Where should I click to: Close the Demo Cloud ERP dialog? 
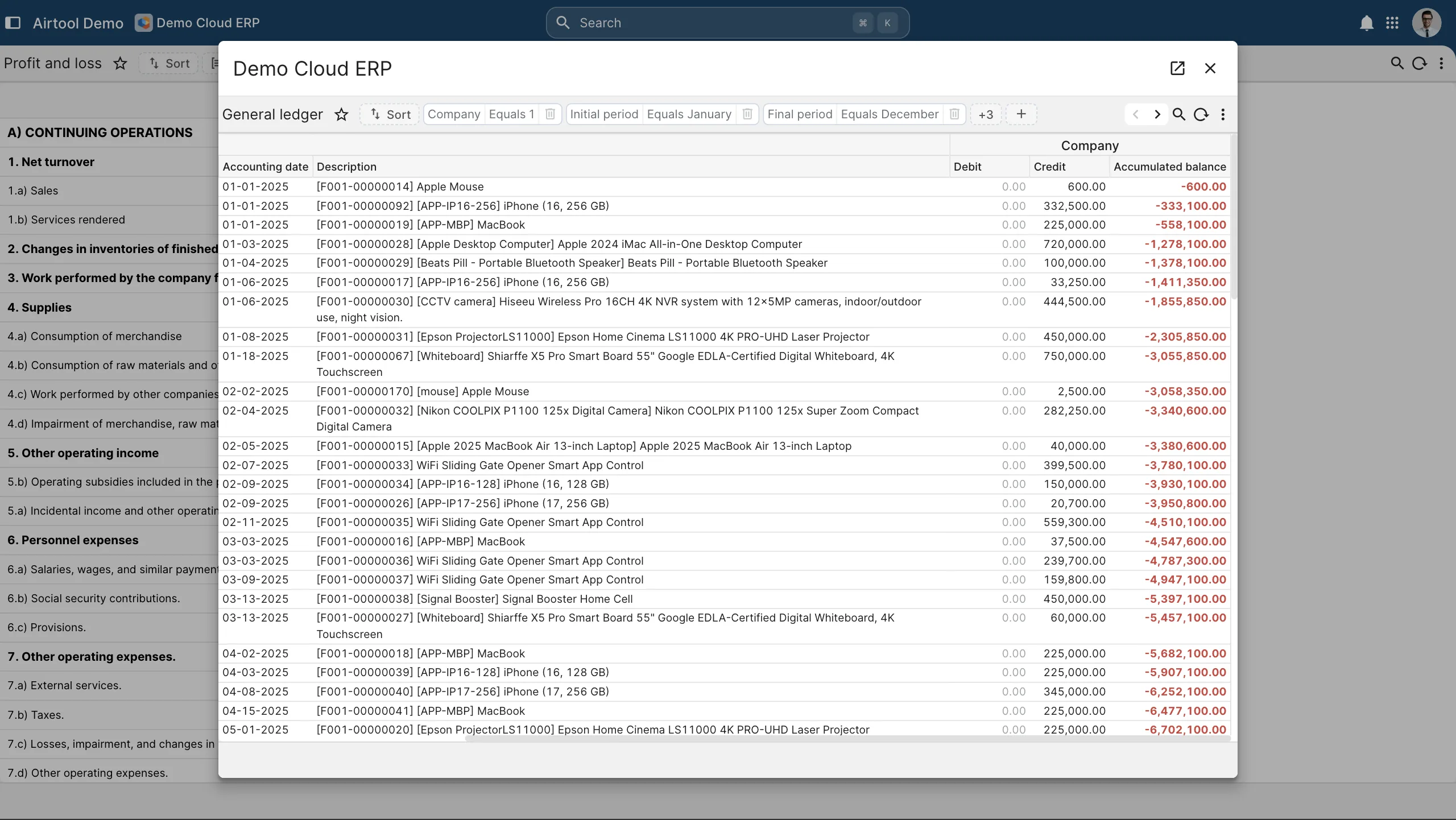click(x=1210, y=68)
